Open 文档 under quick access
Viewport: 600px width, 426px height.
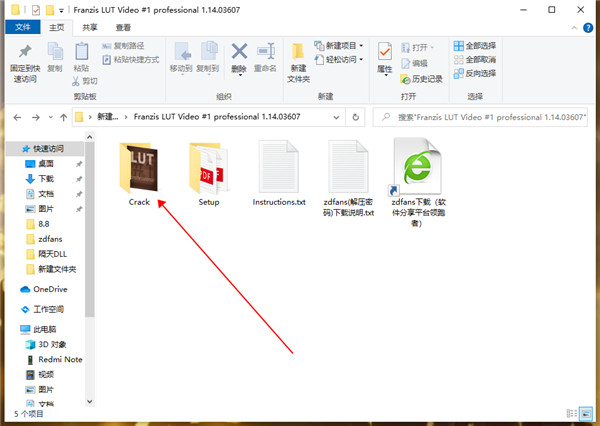(x=45, y=194)
